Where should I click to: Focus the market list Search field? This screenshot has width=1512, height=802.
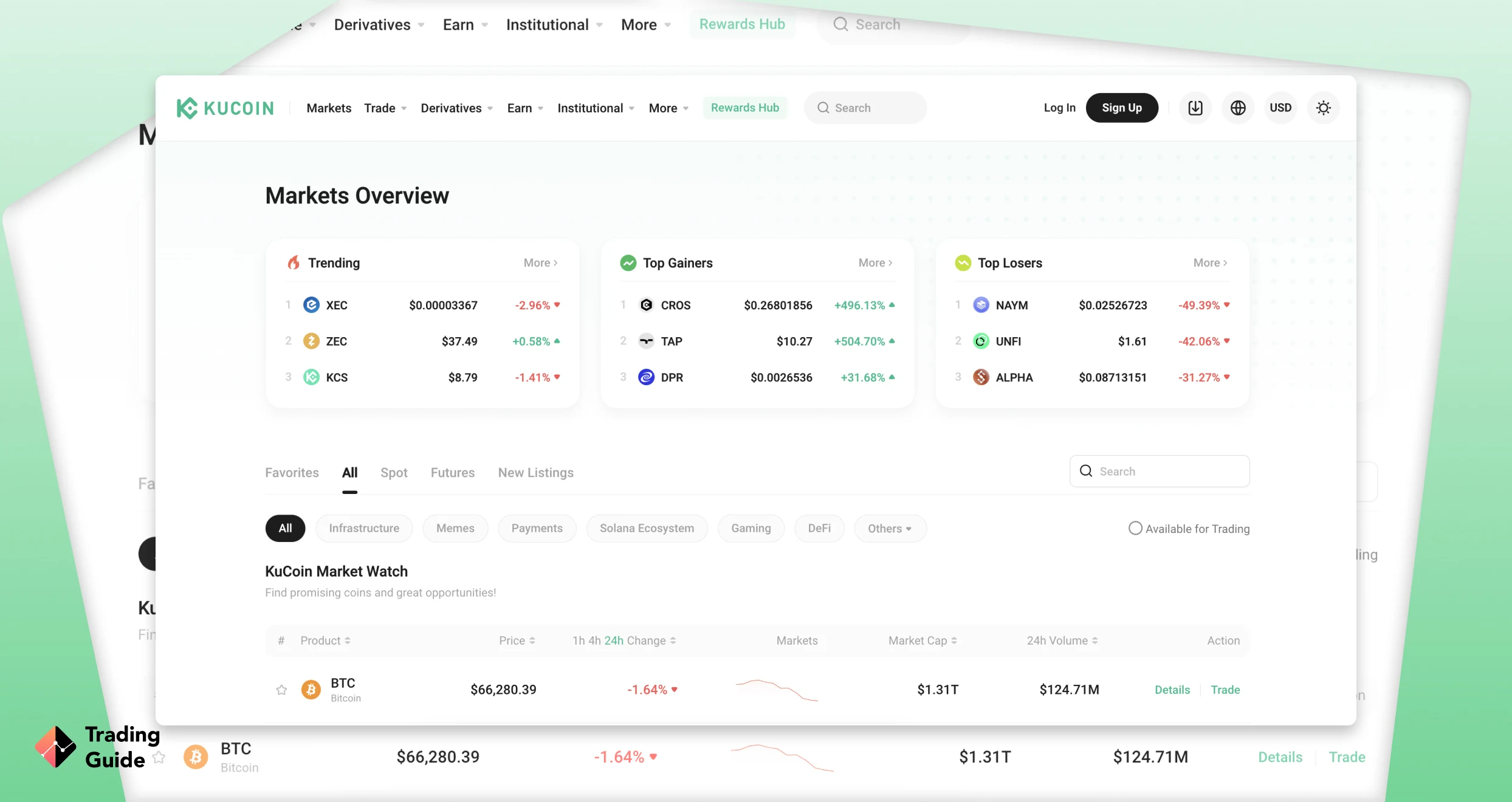point(1159,471)
